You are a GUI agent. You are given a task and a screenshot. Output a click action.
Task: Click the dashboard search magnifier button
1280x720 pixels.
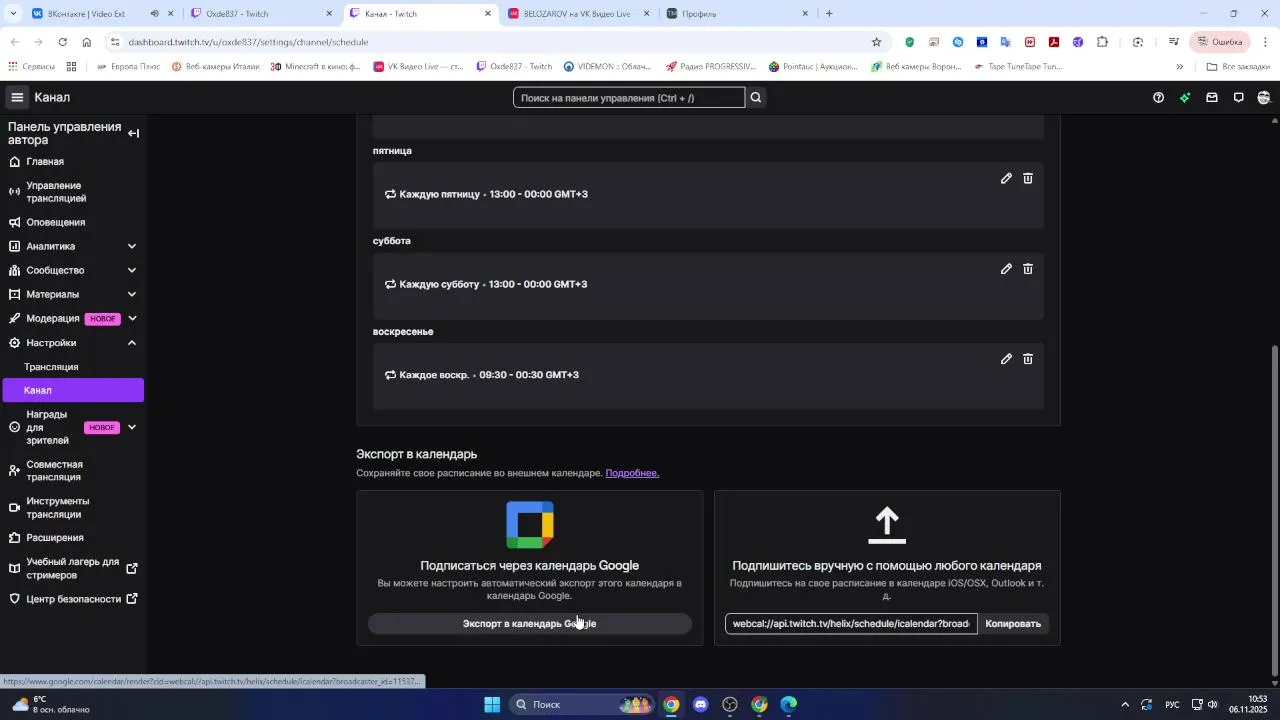(756, 97)
